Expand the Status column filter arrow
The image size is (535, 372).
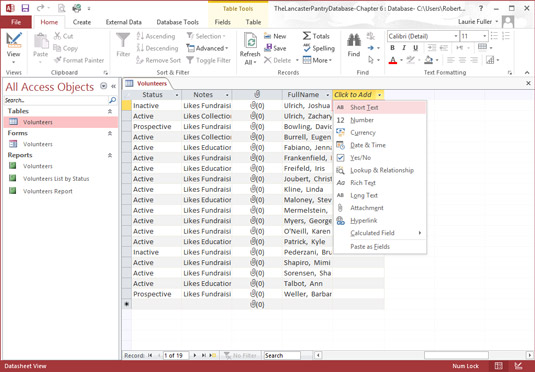177,95
